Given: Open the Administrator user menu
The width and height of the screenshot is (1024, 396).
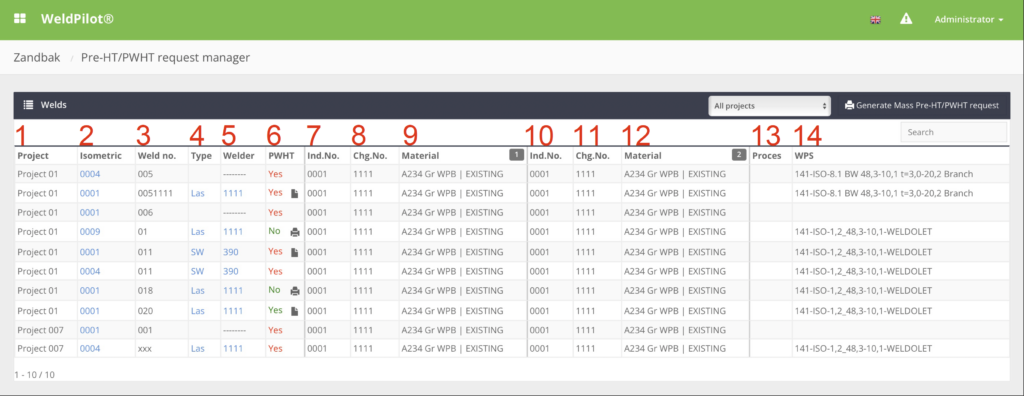Looking at the screenshot, I should [968, 20].
